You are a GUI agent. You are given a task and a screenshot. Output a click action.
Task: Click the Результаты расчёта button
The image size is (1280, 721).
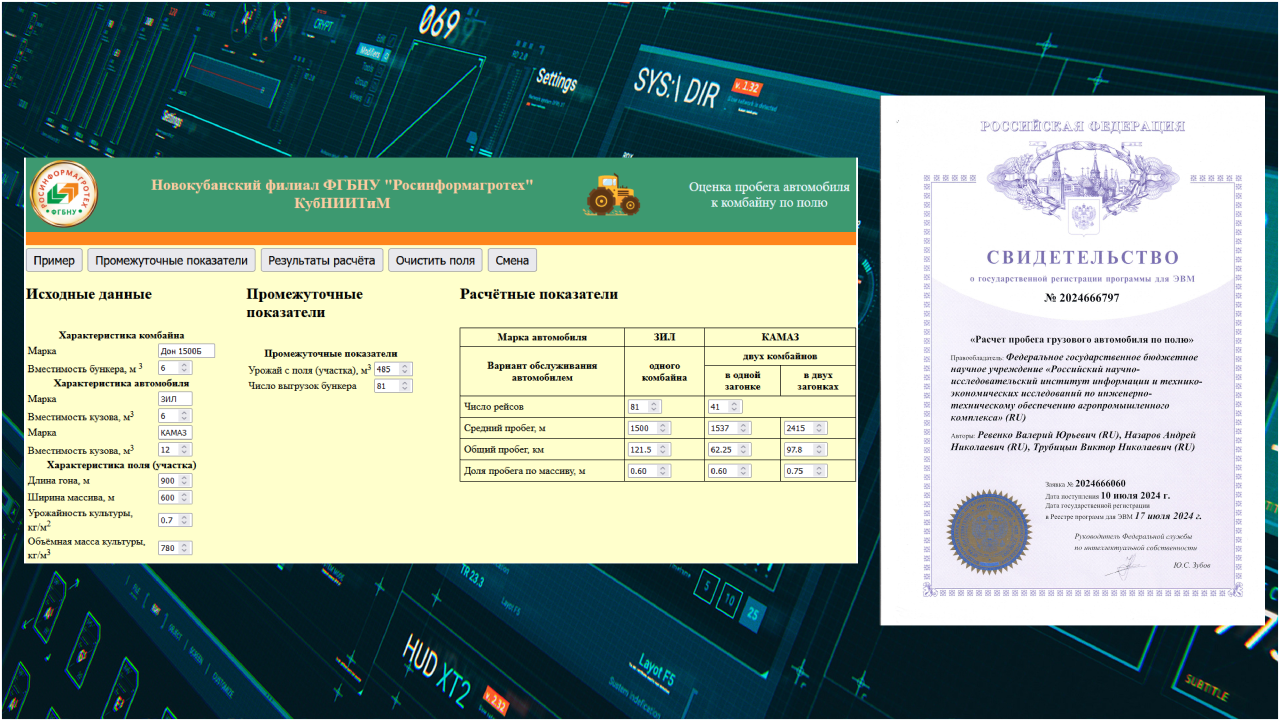pos(322,260)
